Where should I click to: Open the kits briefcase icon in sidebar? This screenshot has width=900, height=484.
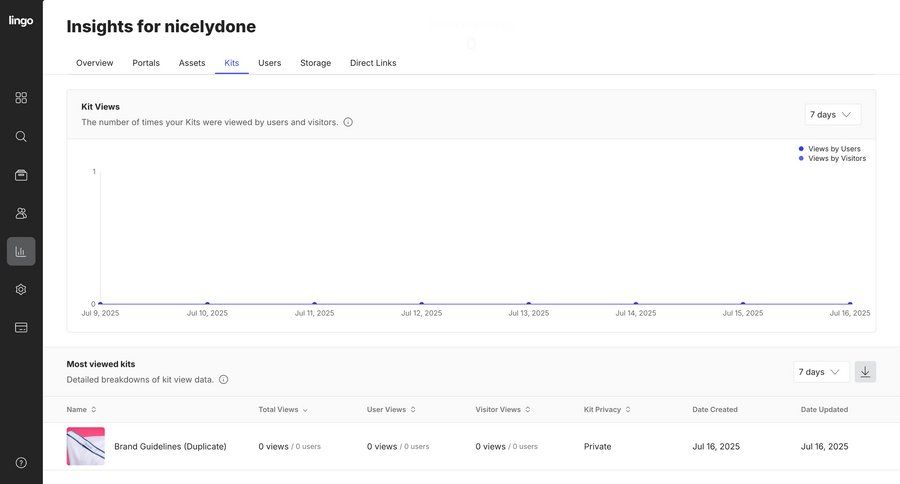point(21,175)
